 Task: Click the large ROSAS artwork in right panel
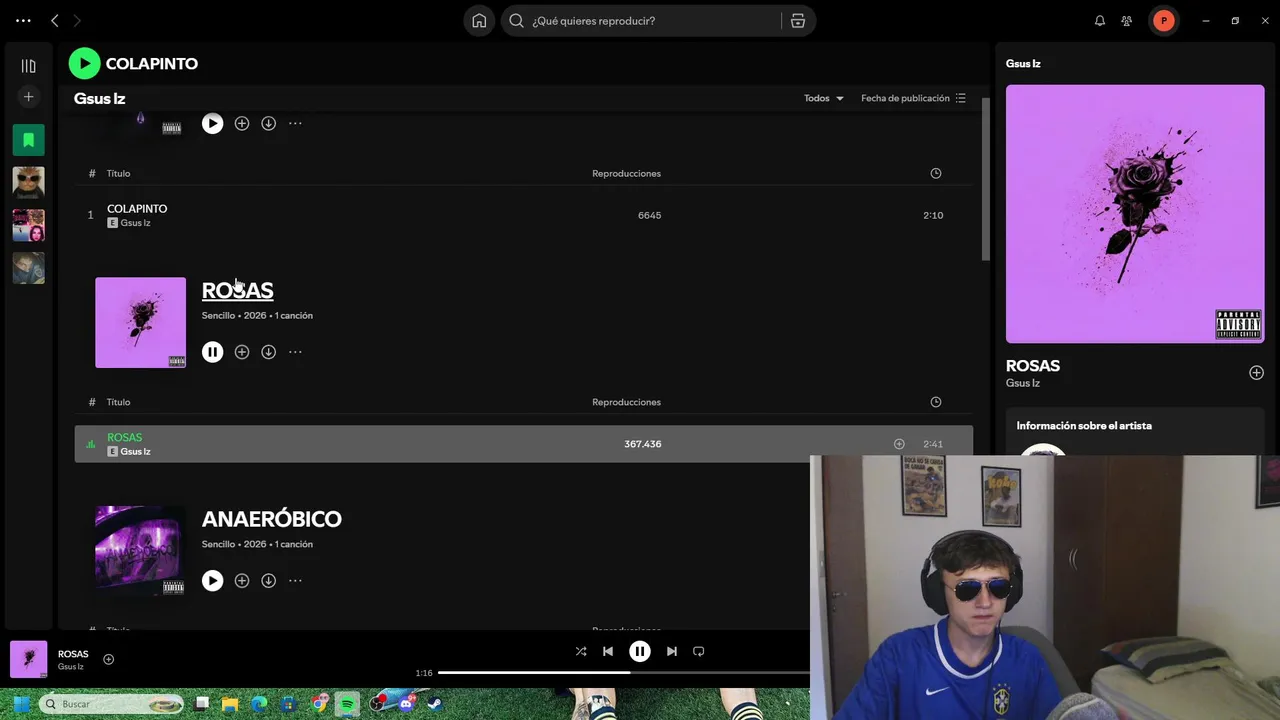[x=1135, y=214]
